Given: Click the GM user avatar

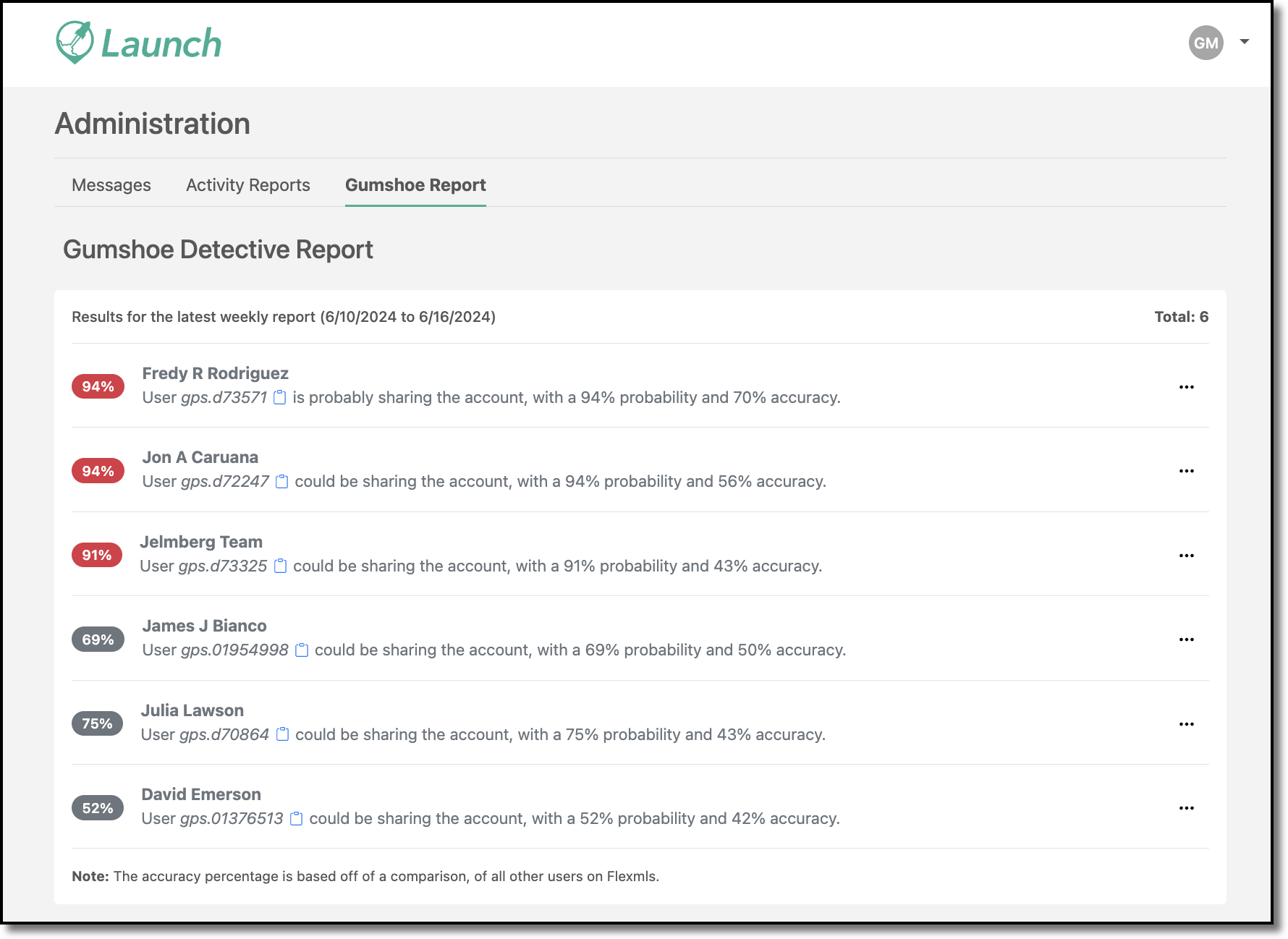Looking at the screenshot, I should click(x=1206, y=43).
